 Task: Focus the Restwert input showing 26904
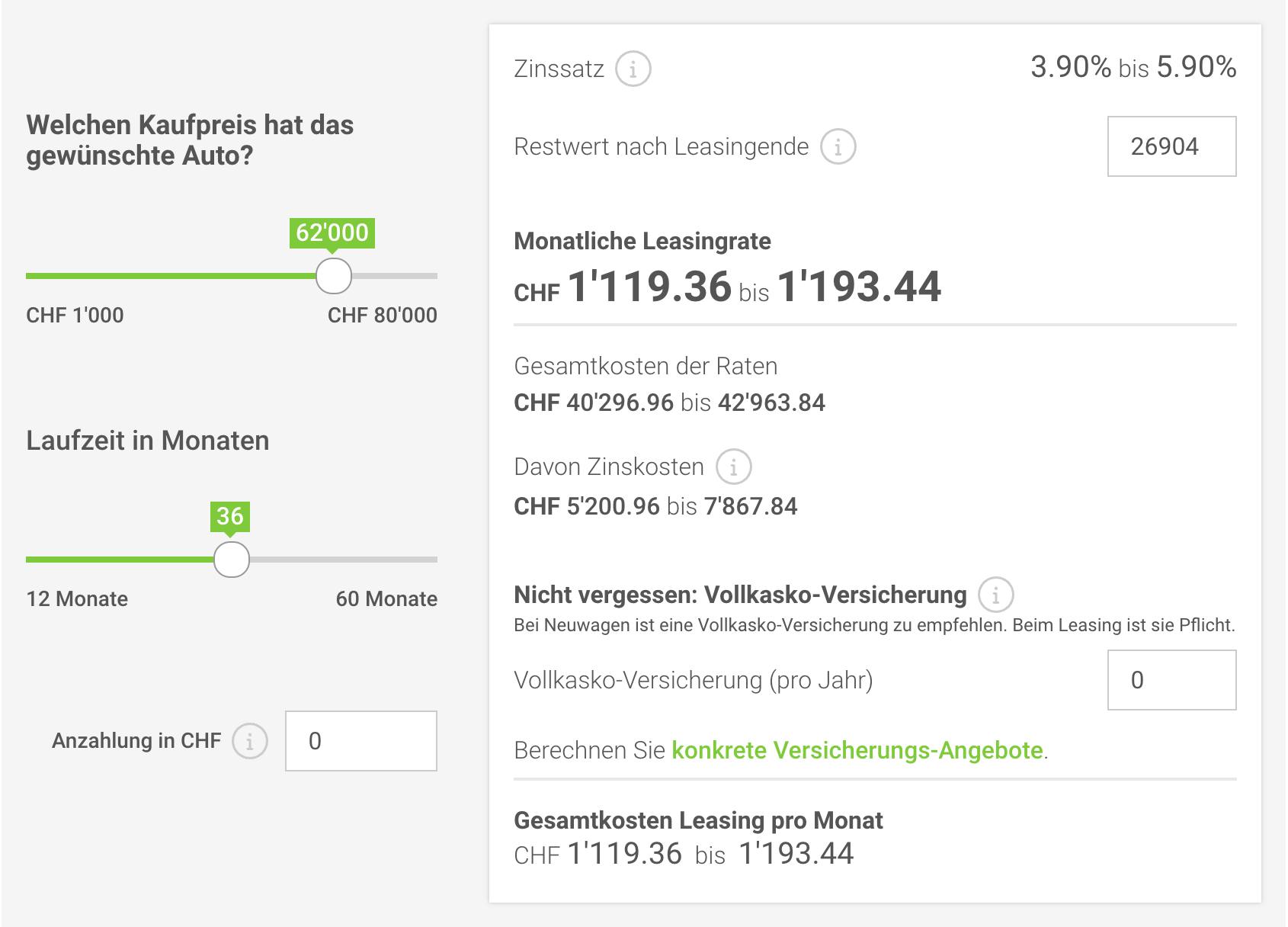pyautogui.click(x=1171, y=146)
